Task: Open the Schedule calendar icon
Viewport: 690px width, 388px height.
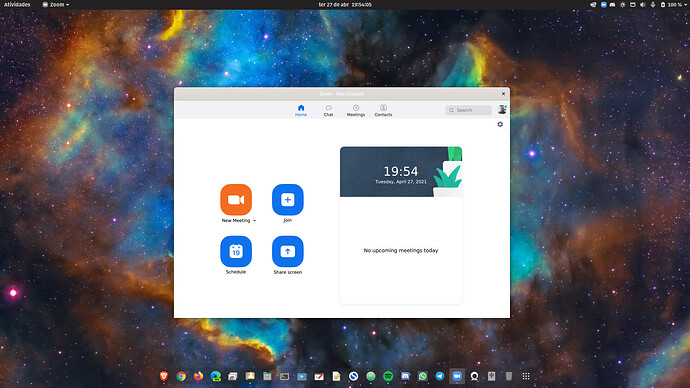Action: 236,251
